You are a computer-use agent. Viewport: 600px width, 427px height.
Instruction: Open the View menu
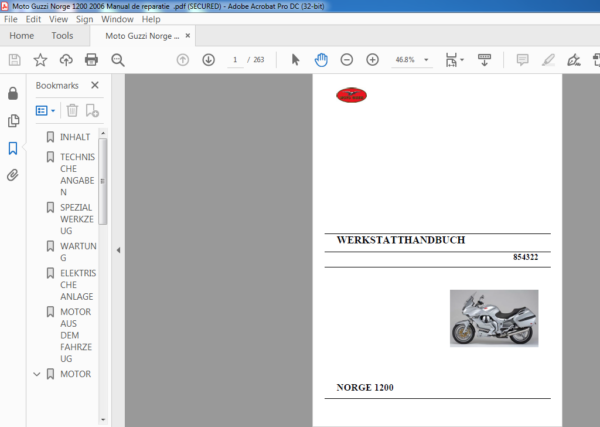pyautogui.click(x=59, y=19)
